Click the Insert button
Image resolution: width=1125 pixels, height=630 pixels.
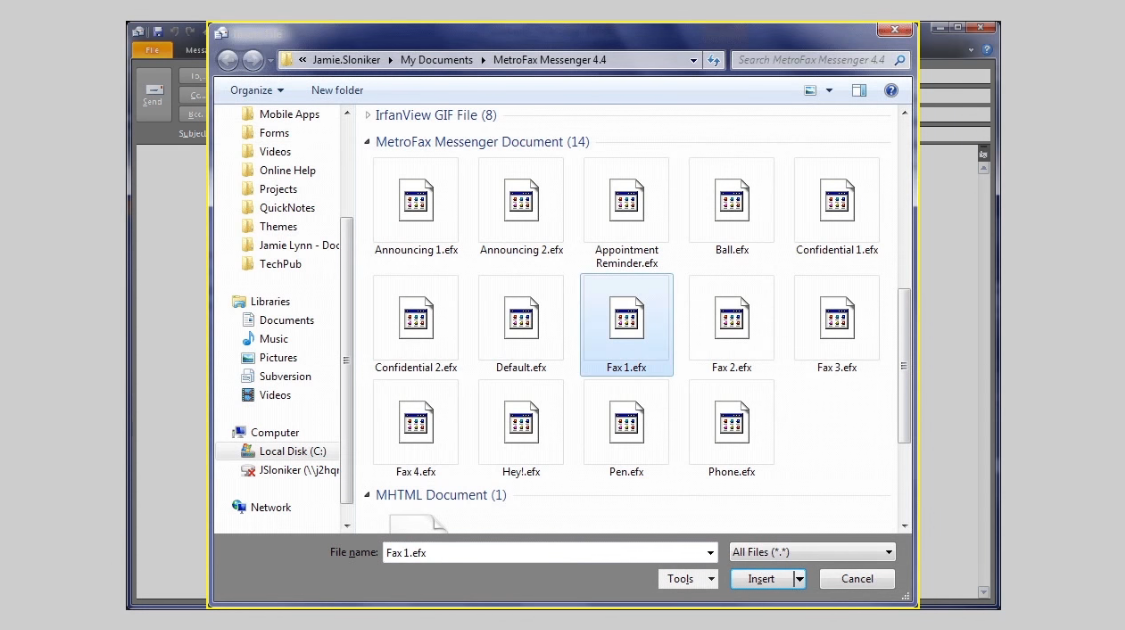[x=761, y=579]
